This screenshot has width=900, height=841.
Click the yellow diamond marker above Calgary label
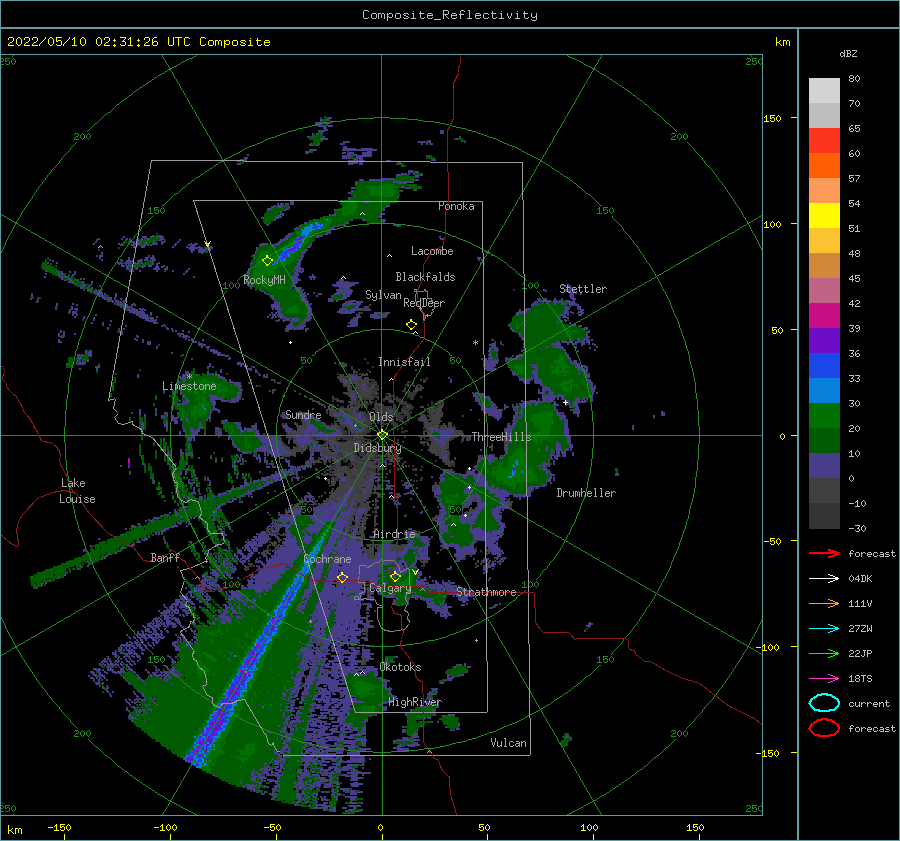[x=395, y=576]
